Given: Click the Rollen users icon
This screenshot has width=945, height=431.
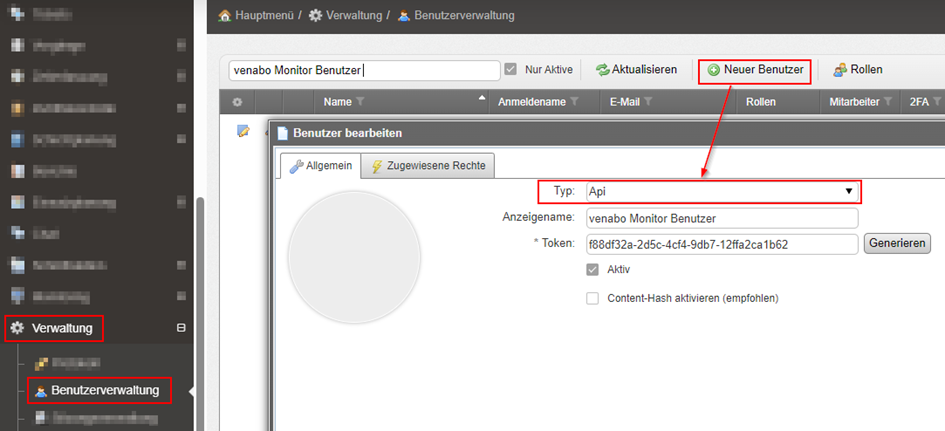Looking at the screenshot, I should [x=840, y=70].
